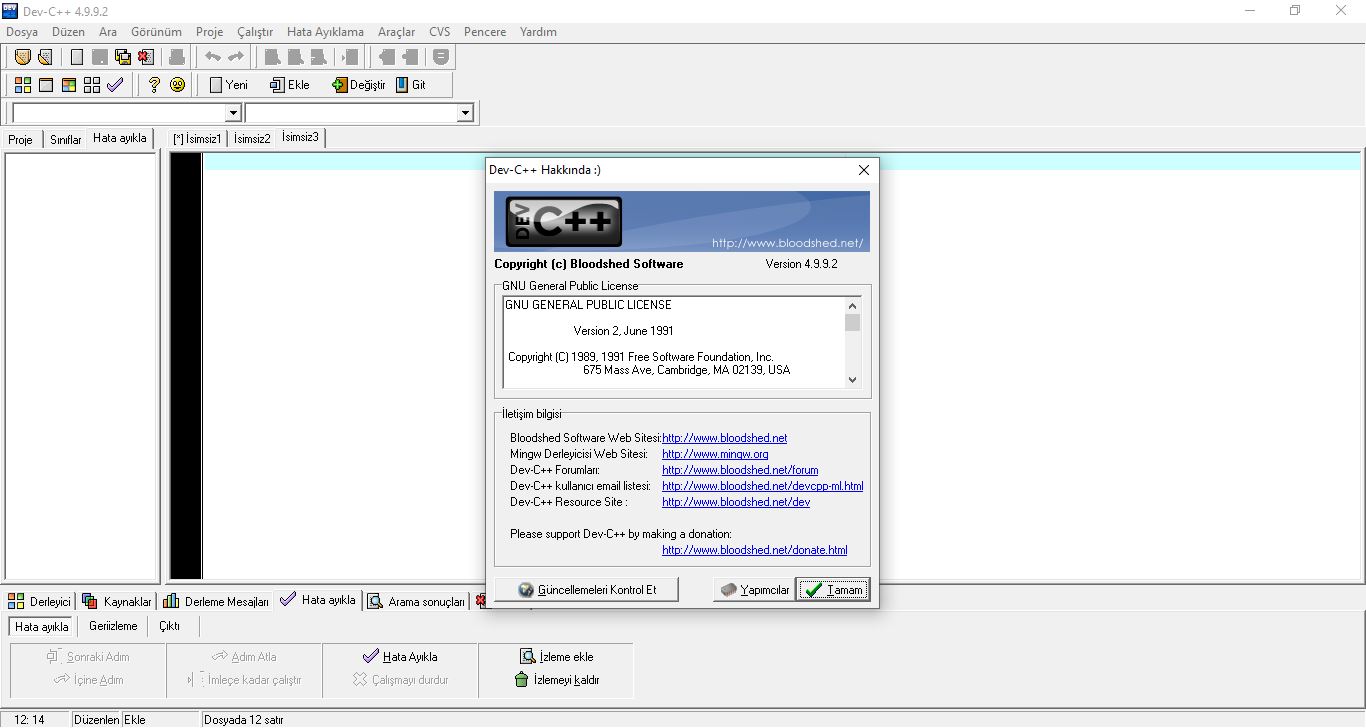Select the Geriizleme debug sub-tab
Screen dimensions: 1366x728
[x=113, y=626]
